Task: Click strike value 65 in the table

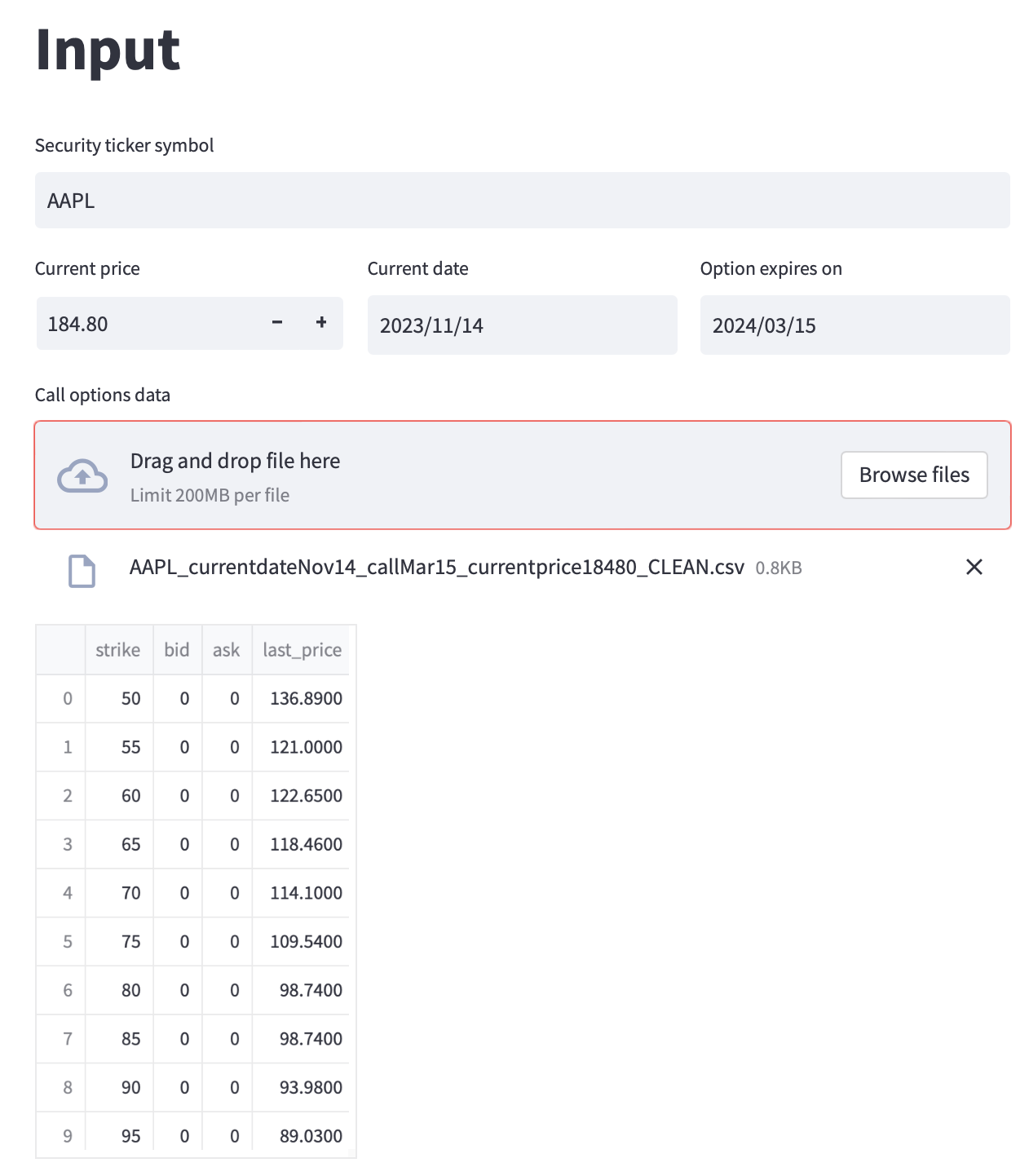Action: point(119,845)
